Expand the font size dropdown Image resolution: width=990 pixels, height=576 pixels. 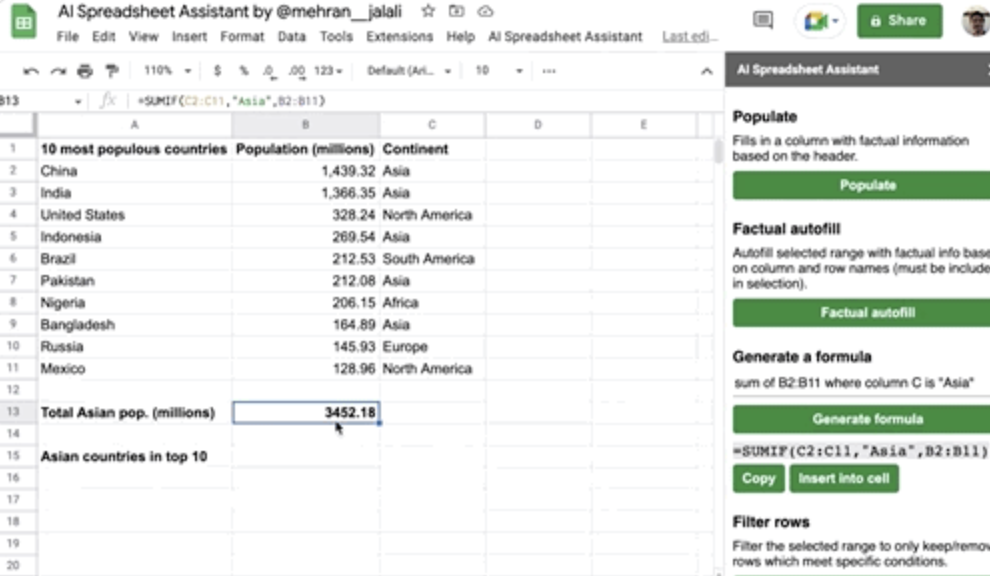point(499,71)
